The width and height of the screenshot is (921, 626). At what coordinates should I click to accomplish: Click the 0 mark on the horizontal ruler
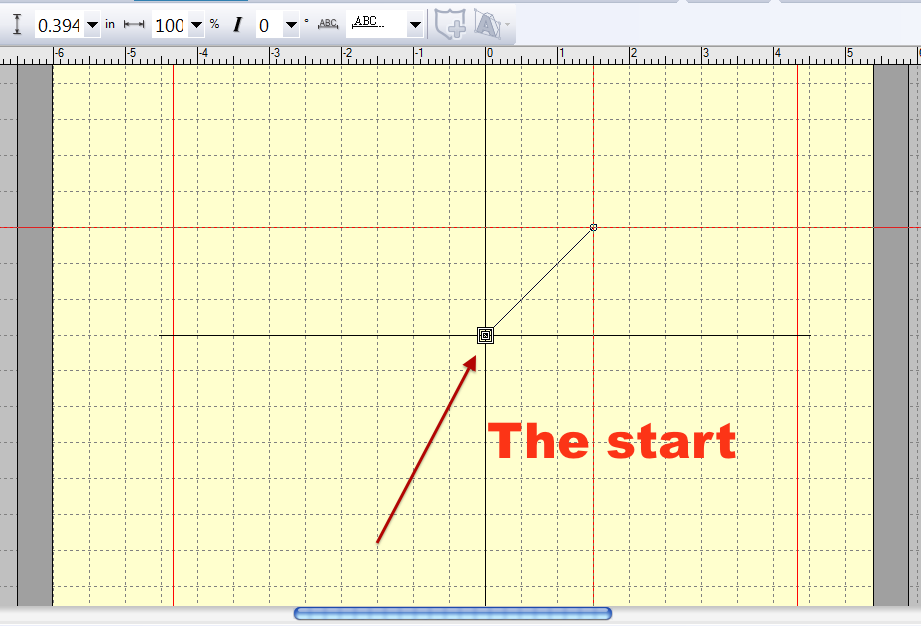tap(490, 53)
